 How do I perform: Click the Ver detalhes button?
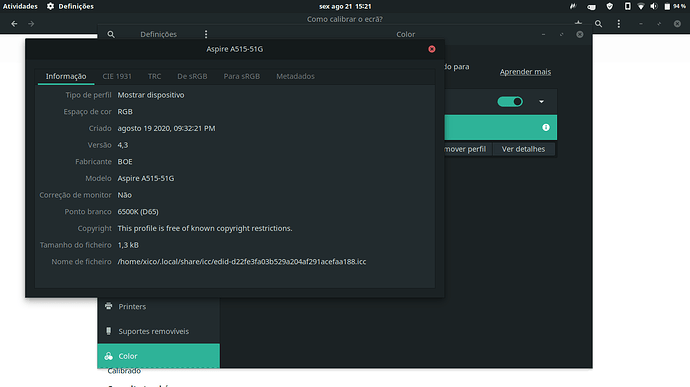point(523,149)
